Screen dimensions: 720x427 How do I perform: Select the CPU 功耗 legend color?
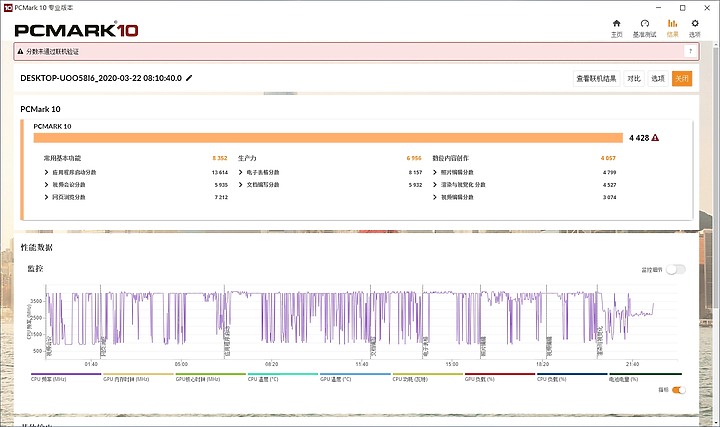pos(428,374)
